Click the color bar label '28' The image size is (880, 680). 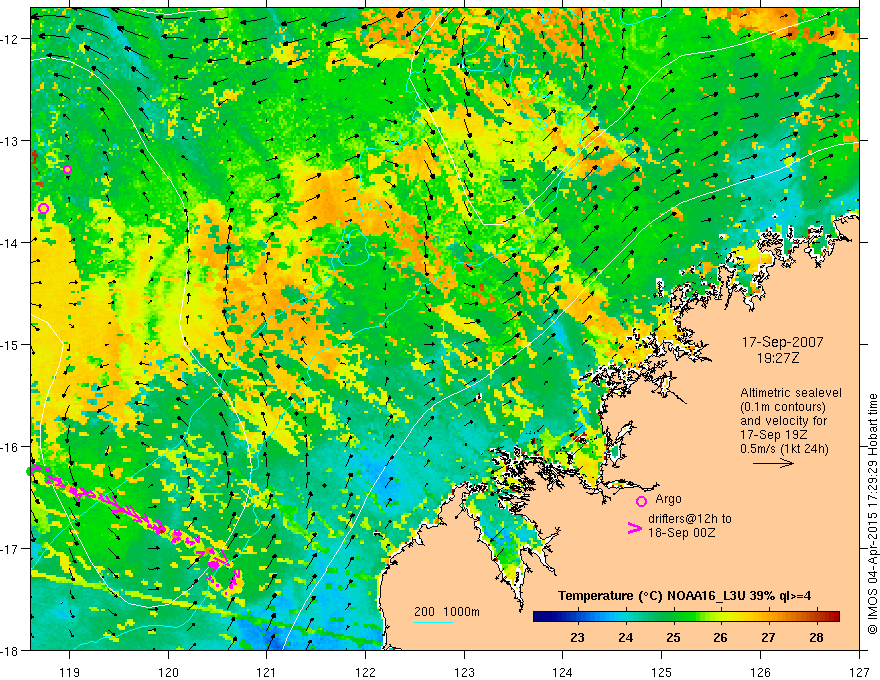click(816, 637)
